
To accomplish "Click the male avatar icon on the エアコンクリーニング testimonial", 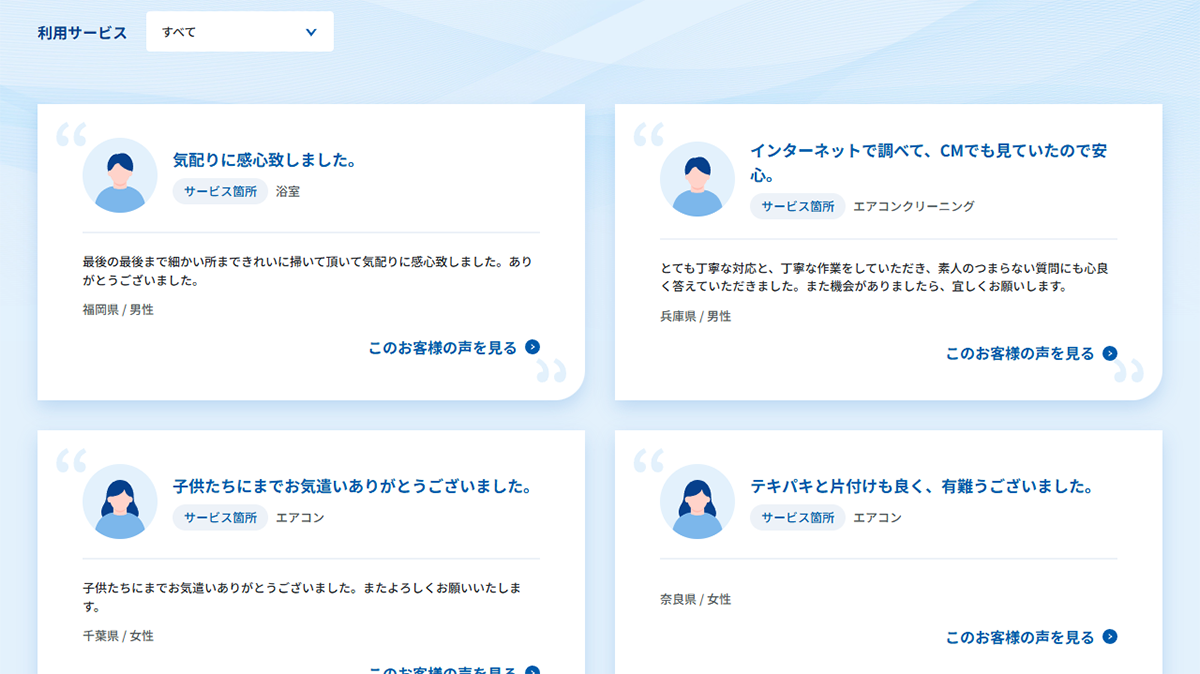I will pyautogui.click(x=697, y=179).
